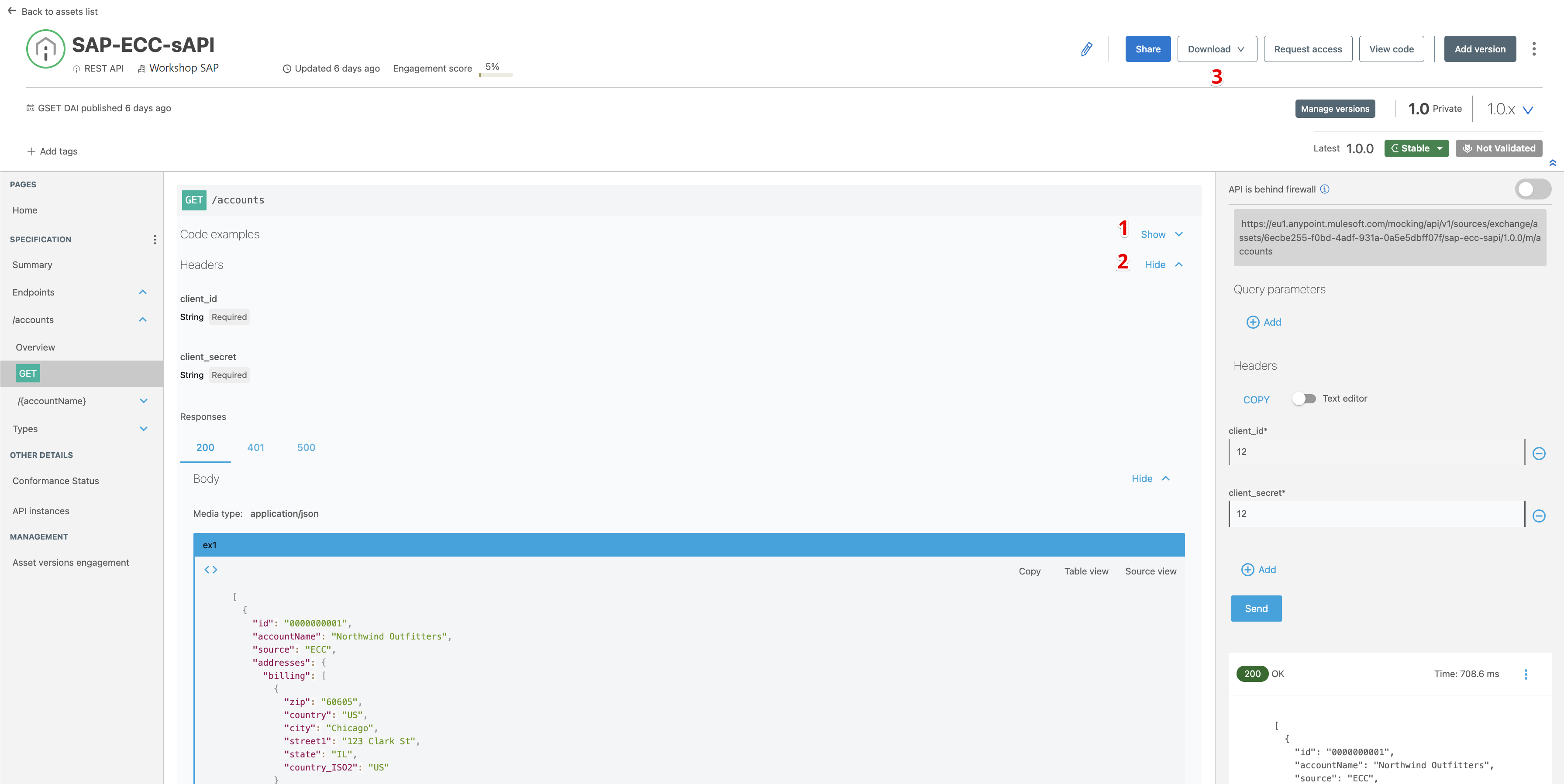Click the code brackets icon in ex1
1564x784 pixels.
click(211, 570)
